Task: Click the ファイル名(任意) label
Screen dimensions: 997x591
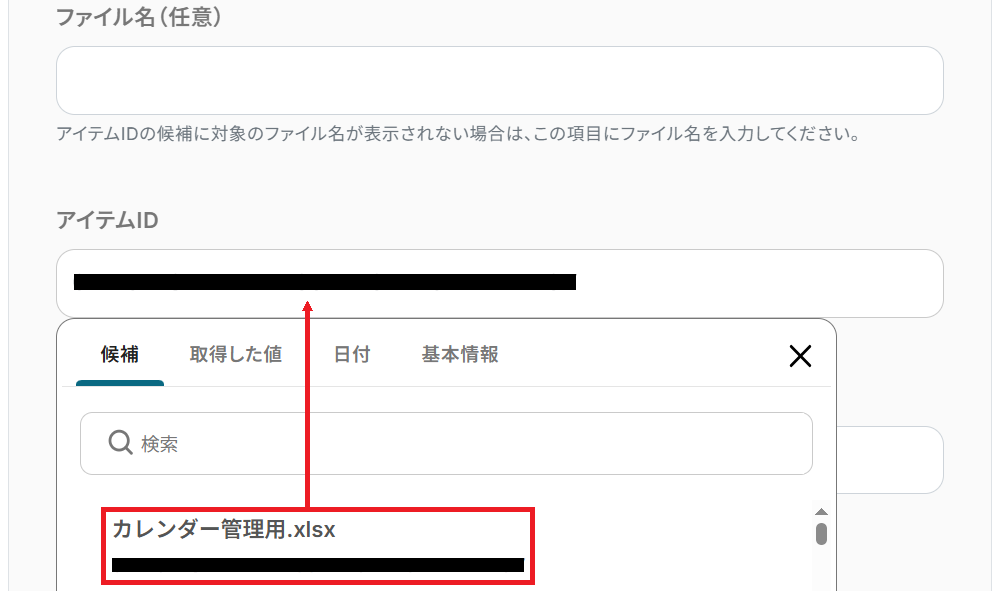Action: 139,17
